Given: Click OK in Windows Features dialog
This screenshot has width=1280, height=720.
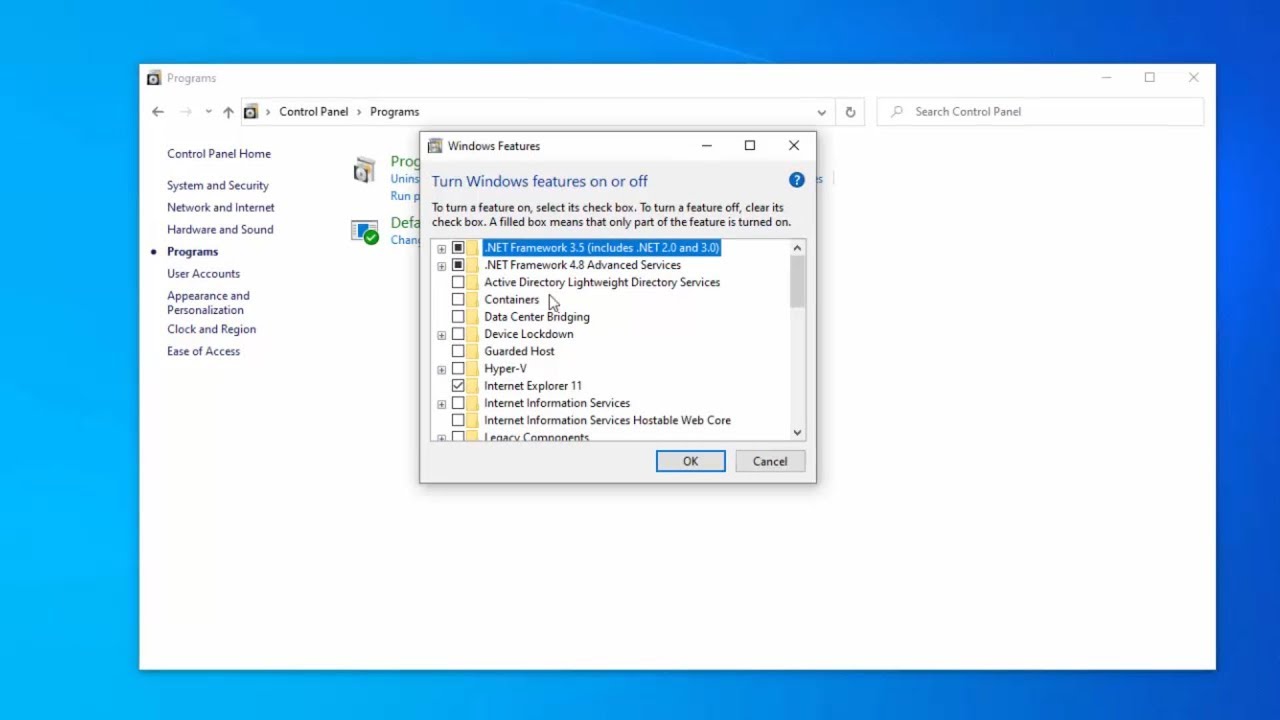Looking at the screenshot, I should [x=690, y=461].
